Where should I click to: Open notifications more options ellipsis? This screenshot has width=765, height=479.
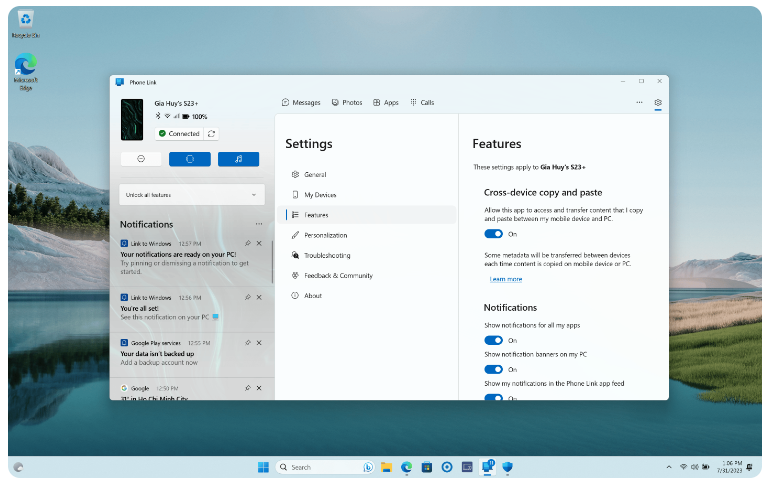(x=259, y=224)
